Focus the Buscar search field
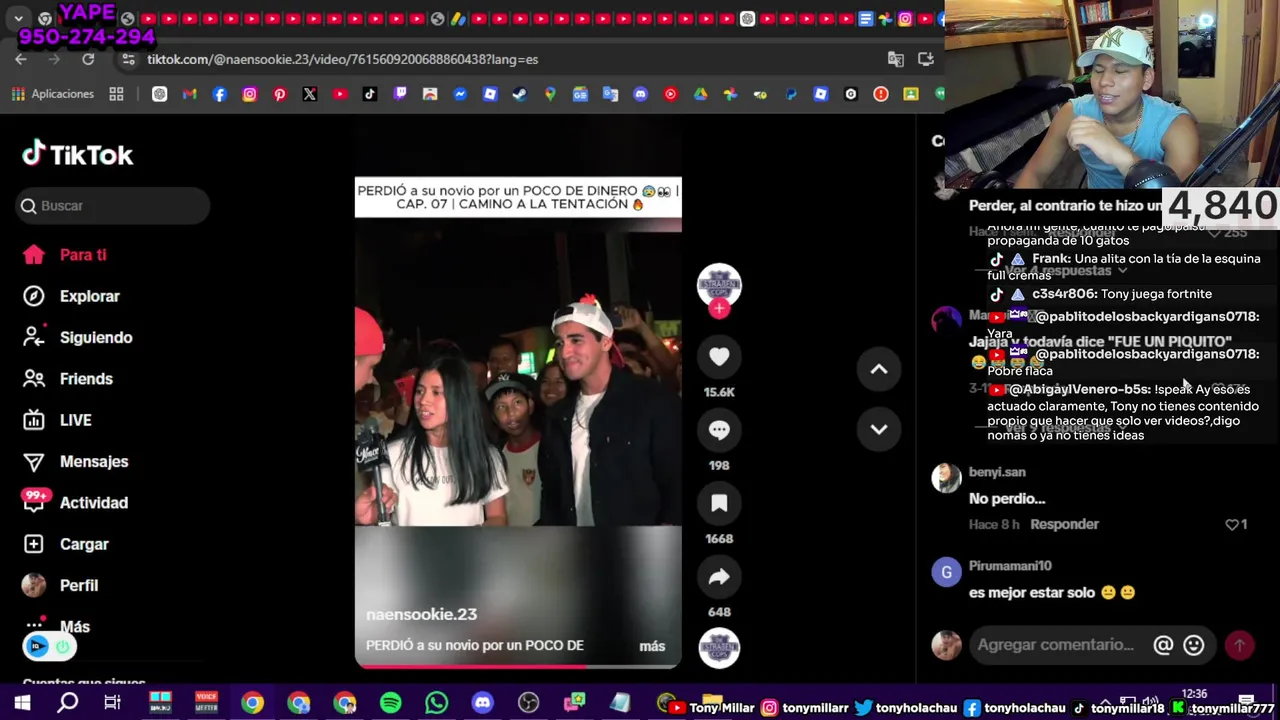This screenshot has width=1280, height=720. pyautogui.click(x=112, y=205)
